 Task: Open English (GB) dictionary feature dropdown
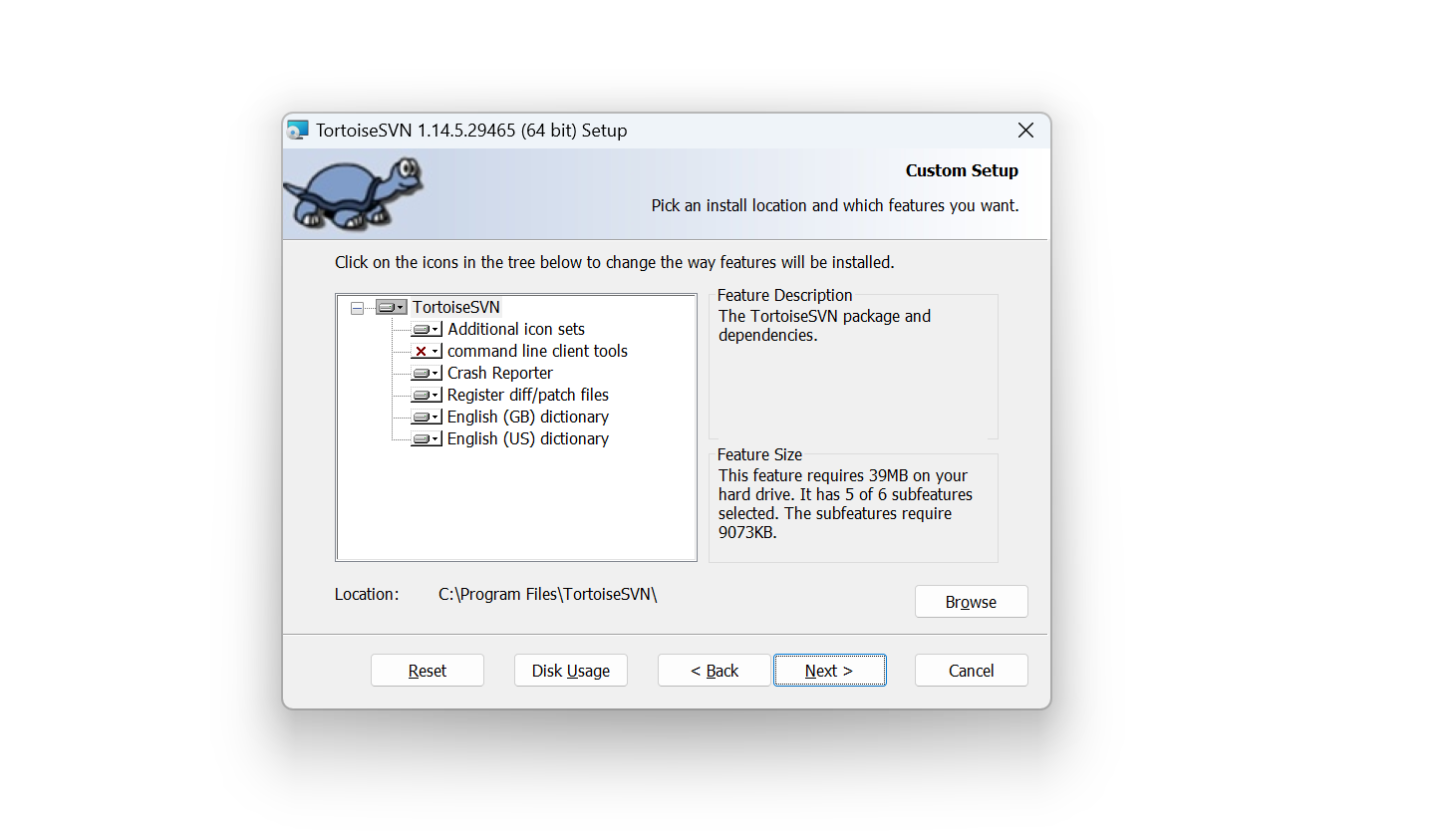(x=427, y=417)
